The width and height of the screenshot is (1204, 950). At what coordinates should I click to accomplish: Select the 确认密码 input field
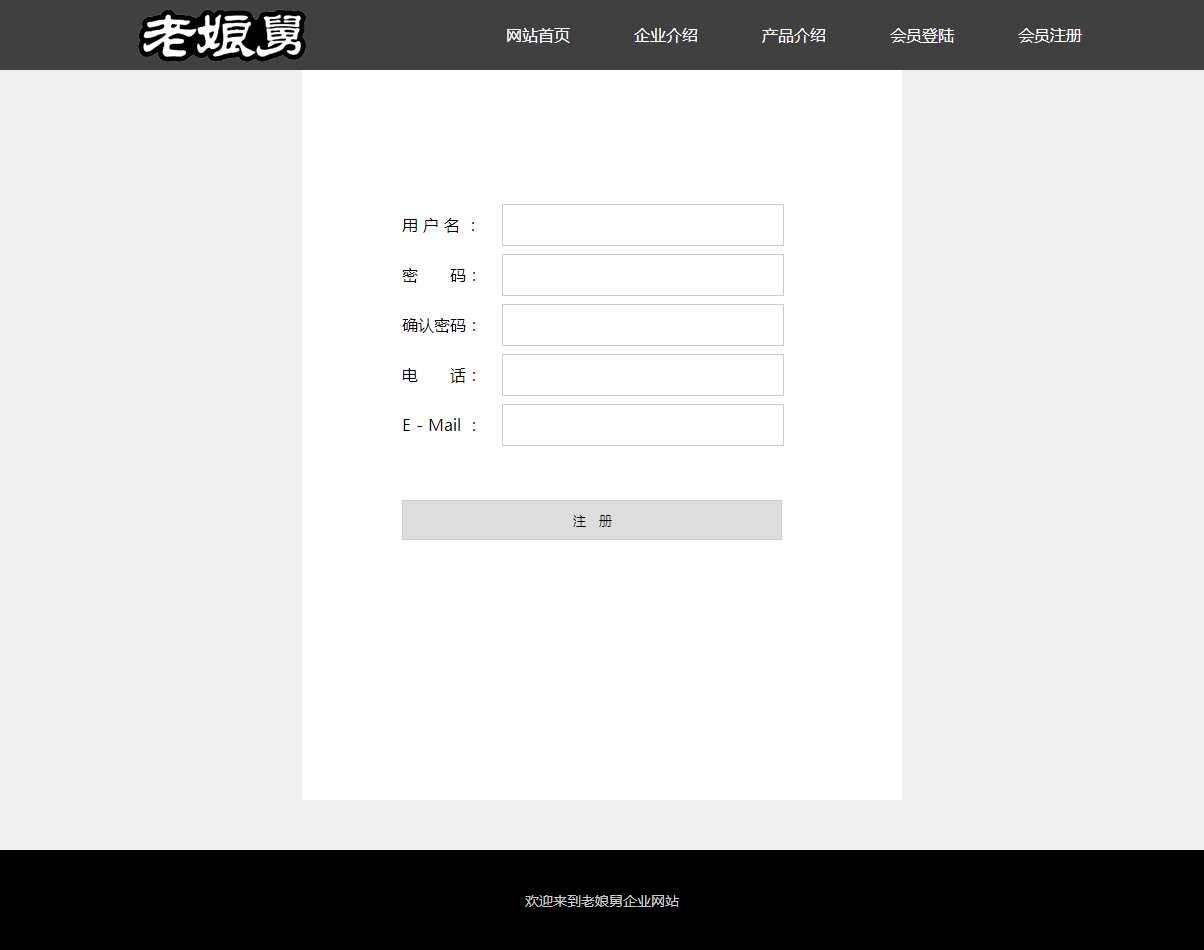pos(642,325)
